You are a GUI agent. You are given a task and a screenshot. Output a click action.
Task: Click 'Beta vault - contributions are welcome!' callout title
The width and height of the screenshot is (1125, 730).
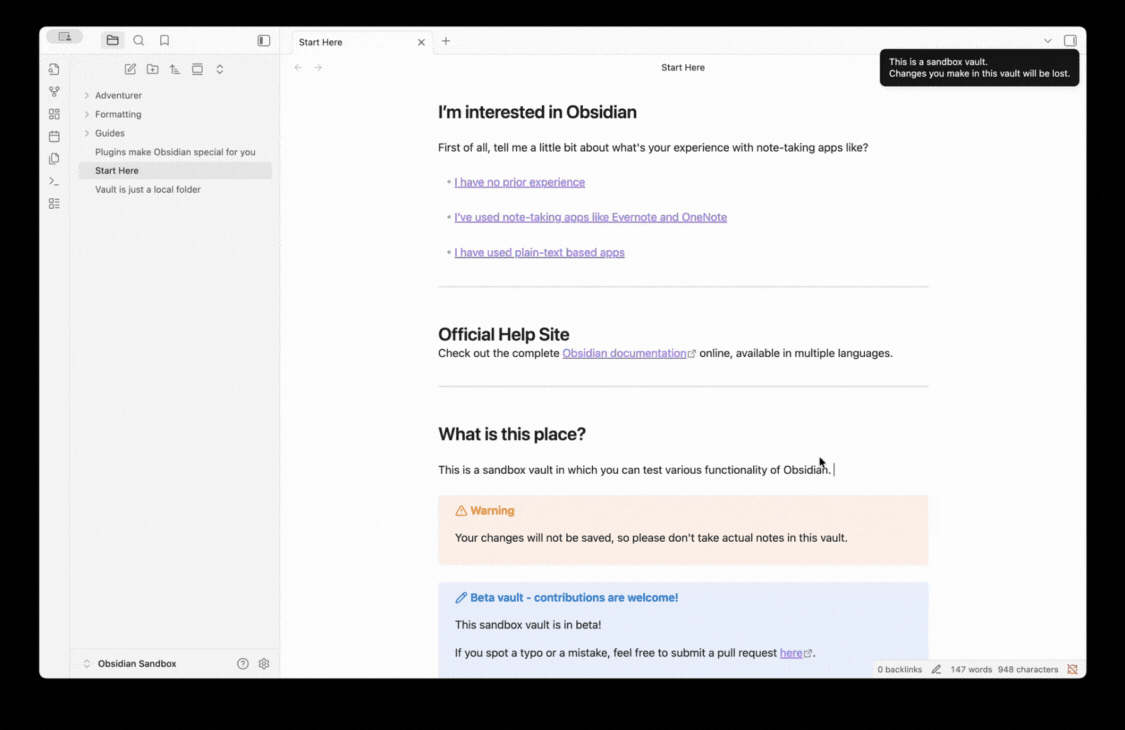pos(574,598)
